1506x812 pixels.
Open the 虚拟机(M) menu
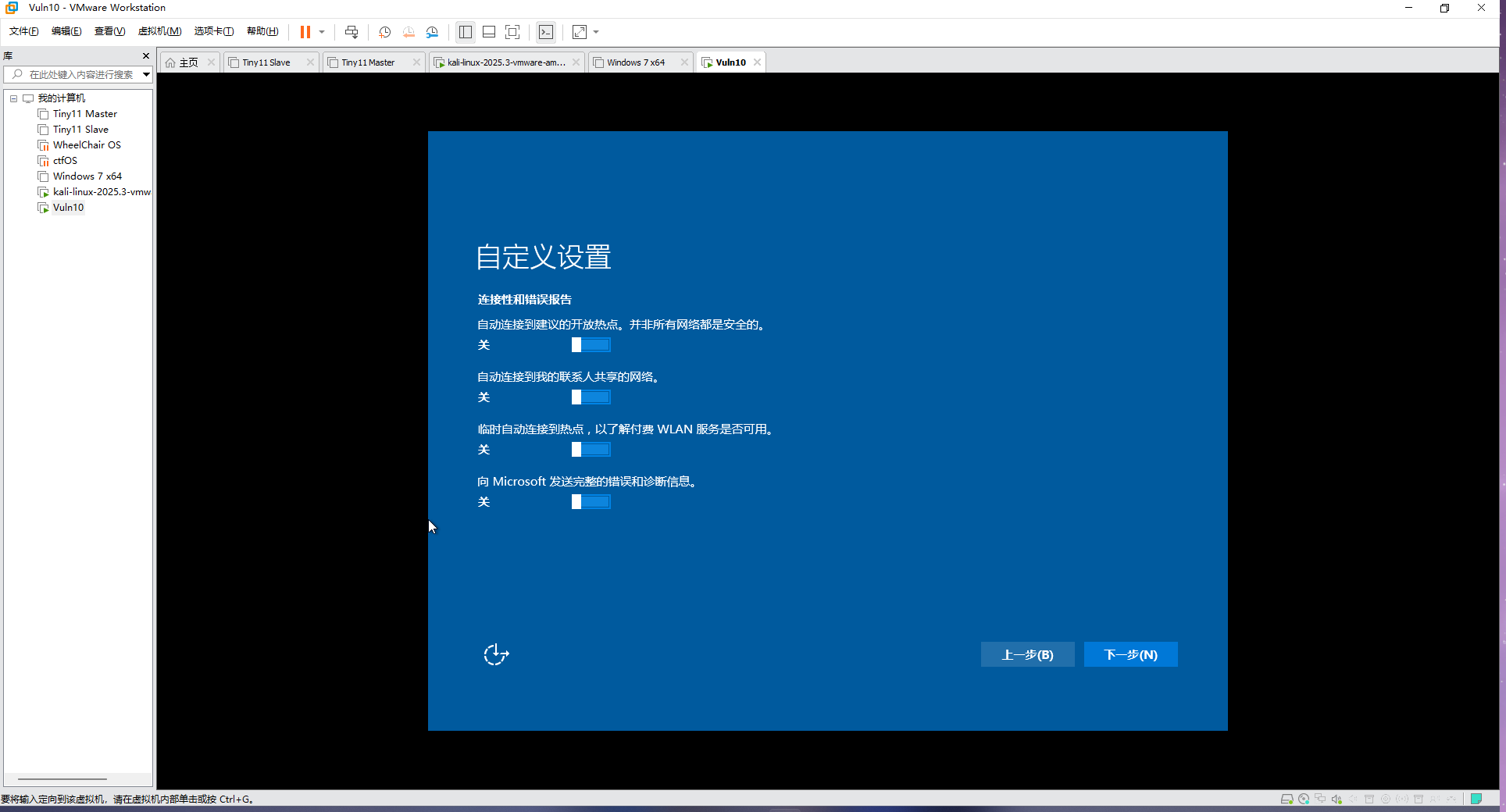click(159, 31)
